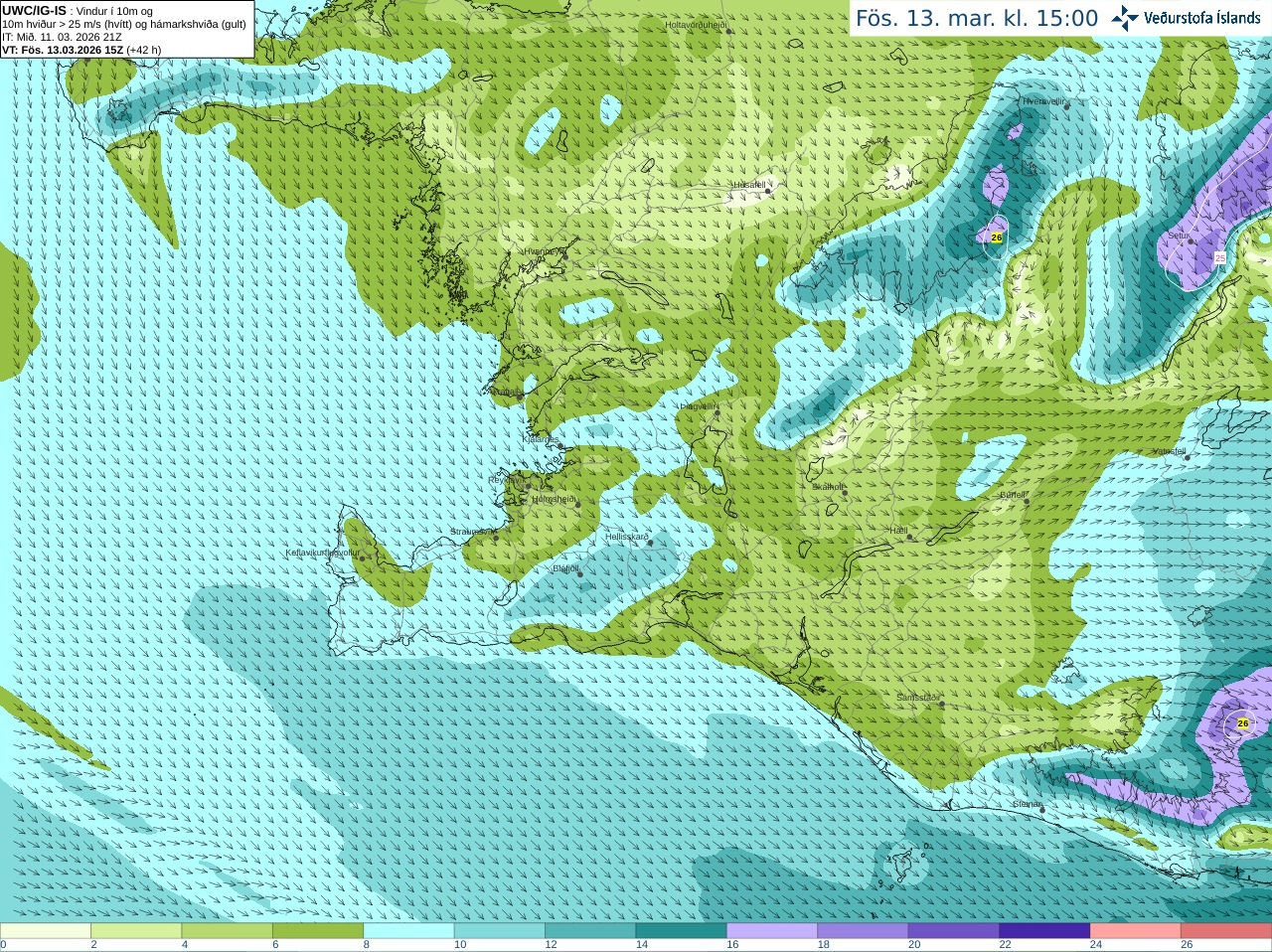Click the yellow 26 gust marker southwest of Hveravellir
The height and width of the screenshot is (952, 1272).
click(x=997, y=238)
